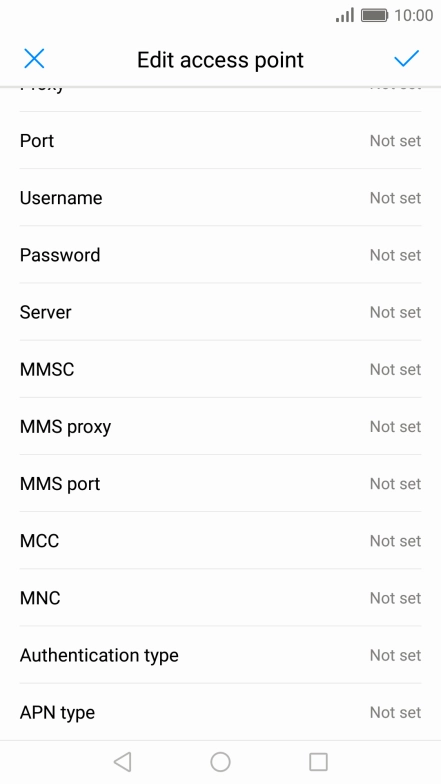The height and width of the screenshot is (784, 441).
Task: Tap Not set beside Password
Action: pyautogui.click(x=396, y=255)
